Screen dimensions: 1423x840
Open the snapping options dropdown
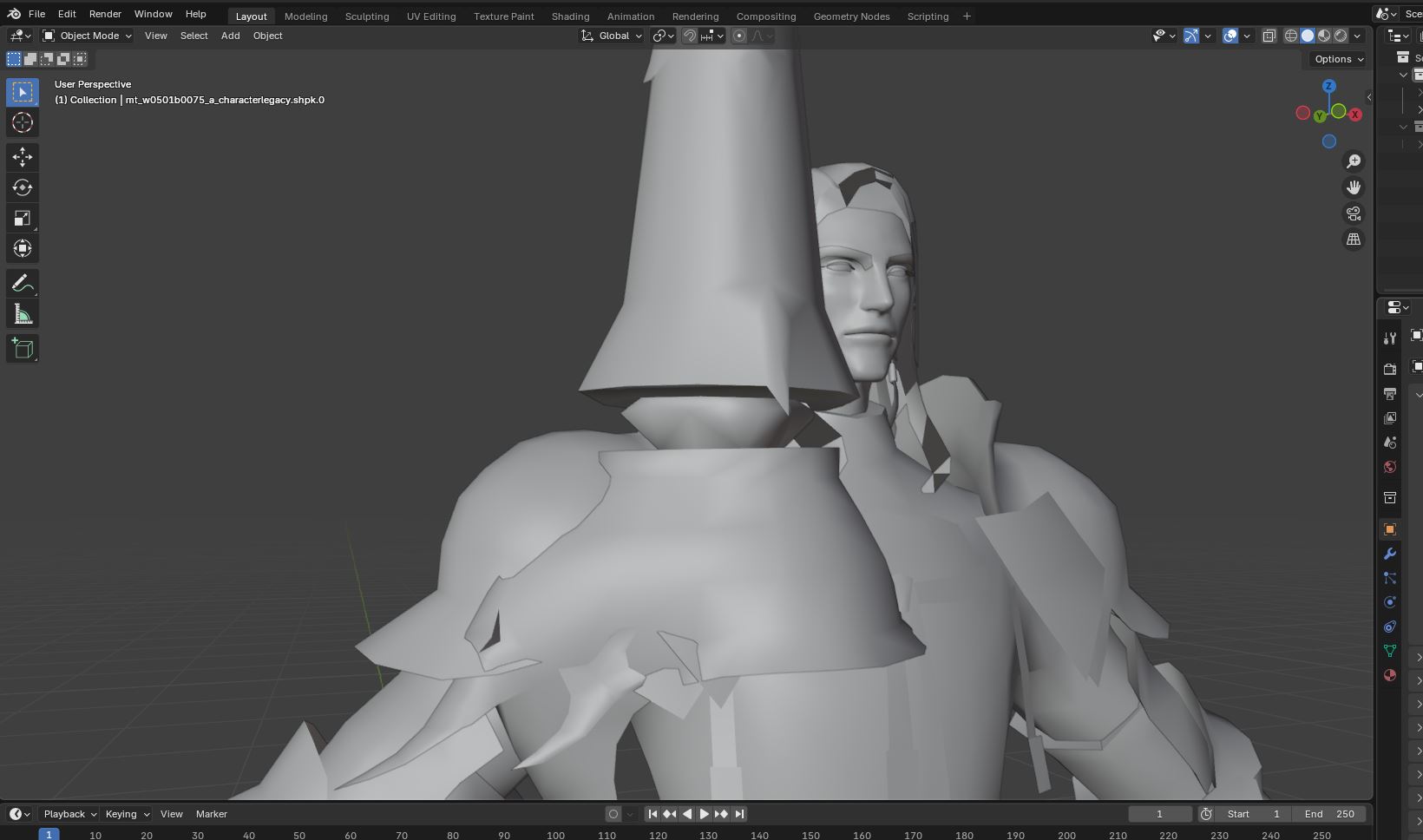[x=712, y=36]
